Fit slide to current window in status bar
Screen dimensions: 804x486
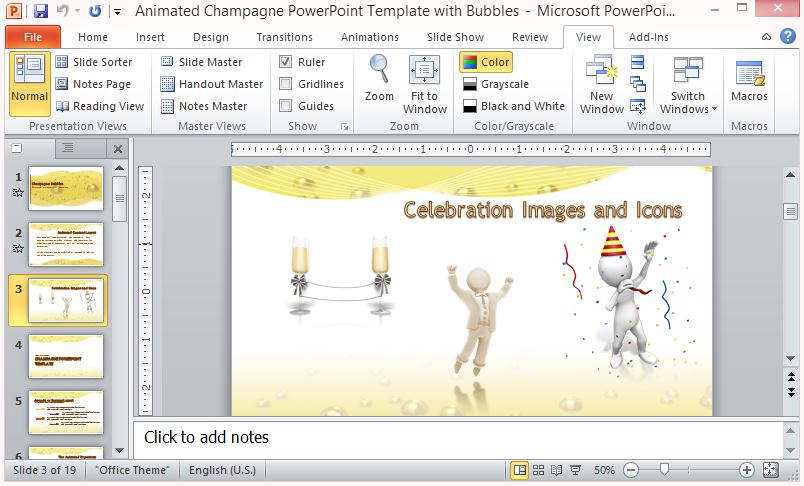[770, 470]
